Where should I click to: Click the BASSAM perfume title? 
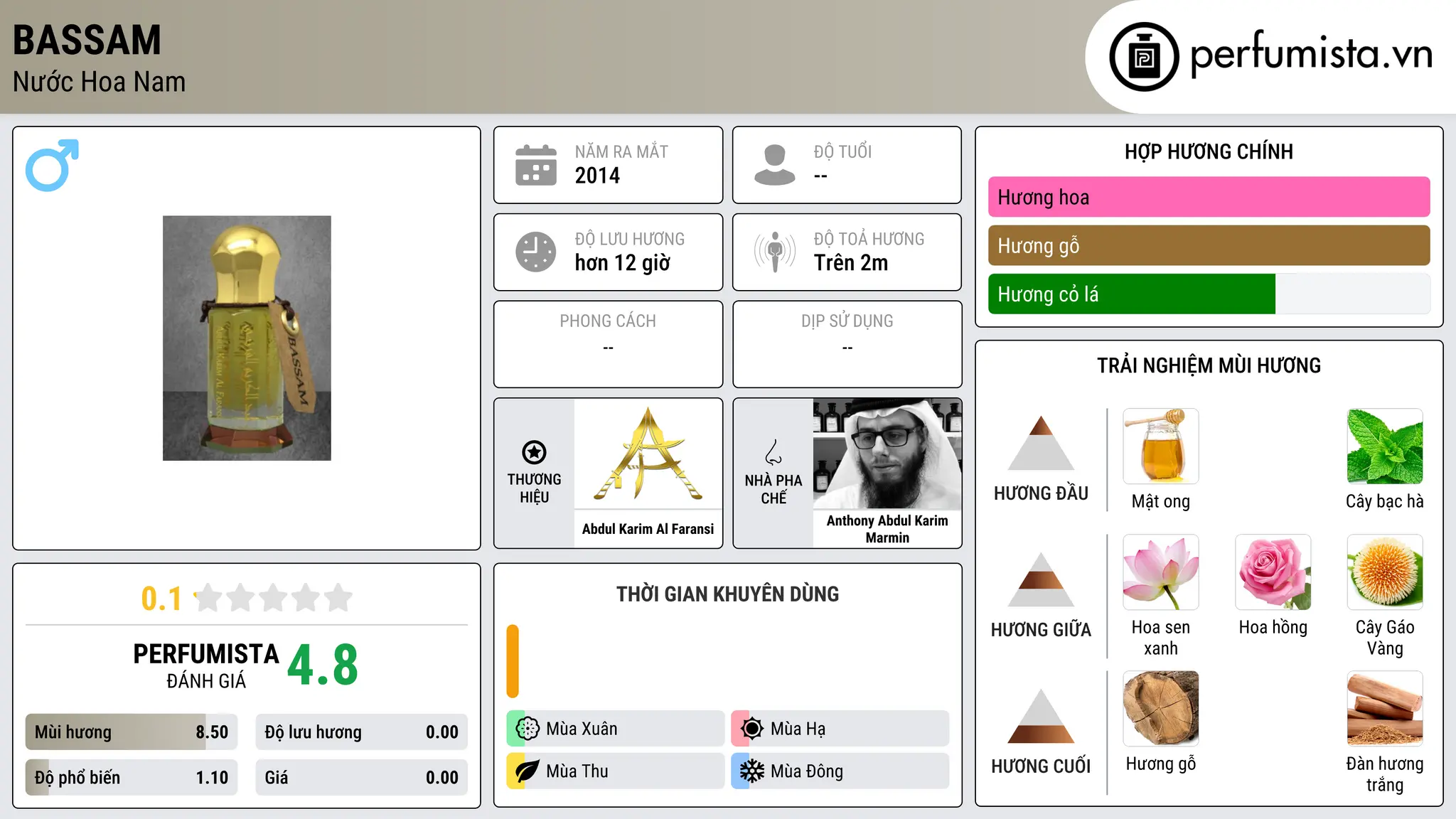87,40
